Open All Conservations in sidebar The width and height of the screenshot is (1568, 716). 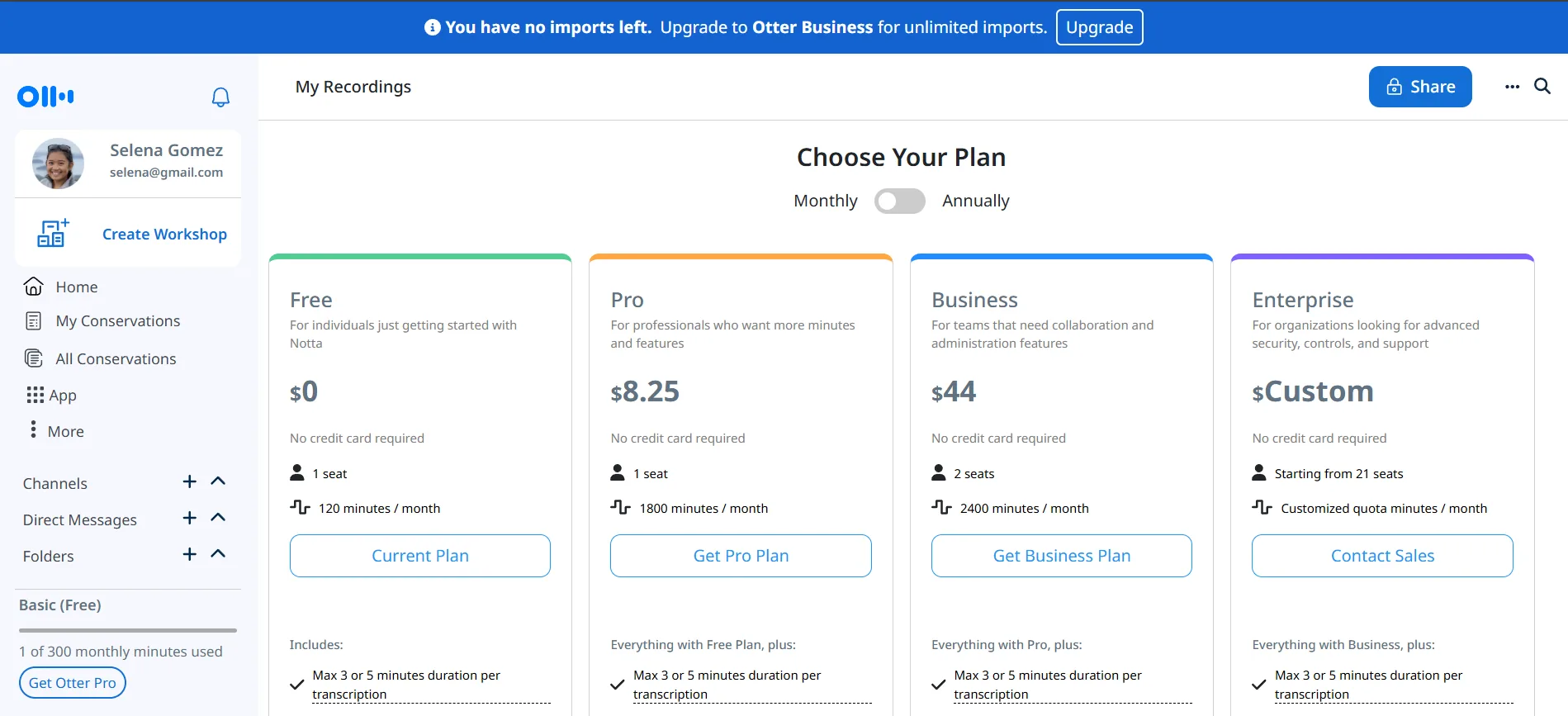pyautogui.click(x=116, y=359)
